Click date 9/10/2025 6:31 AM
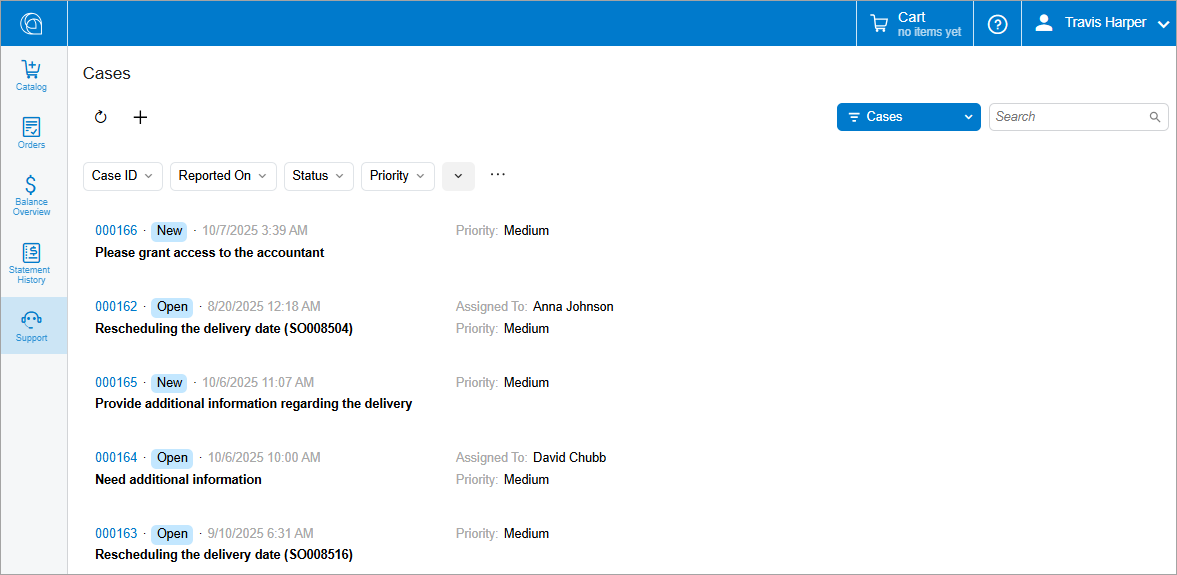Image resolution: width=1177 pixels, height=575 pixels. [x=260, y=534]
